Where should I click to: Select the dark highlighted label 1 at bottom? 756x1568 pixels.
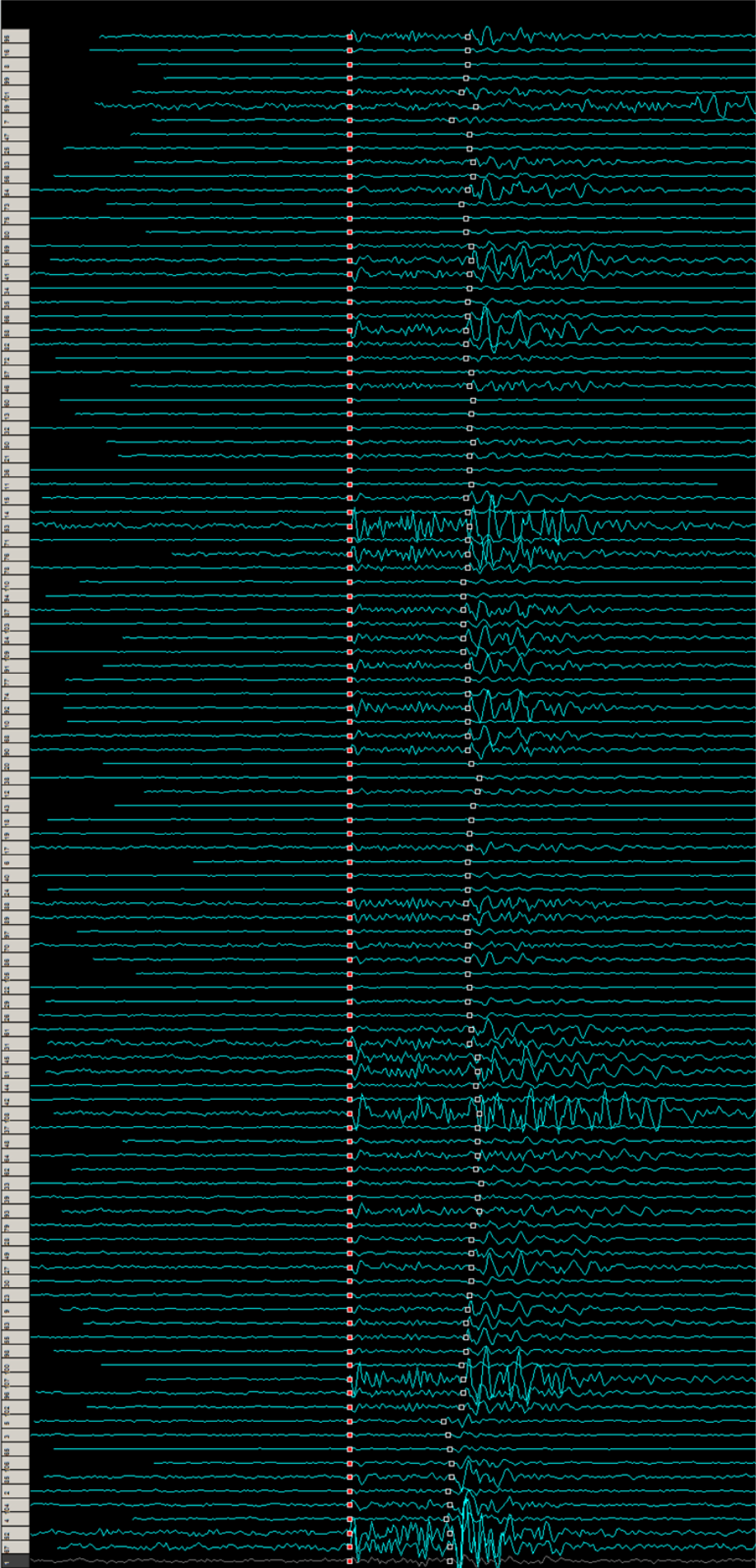[x=15, y=1561]
